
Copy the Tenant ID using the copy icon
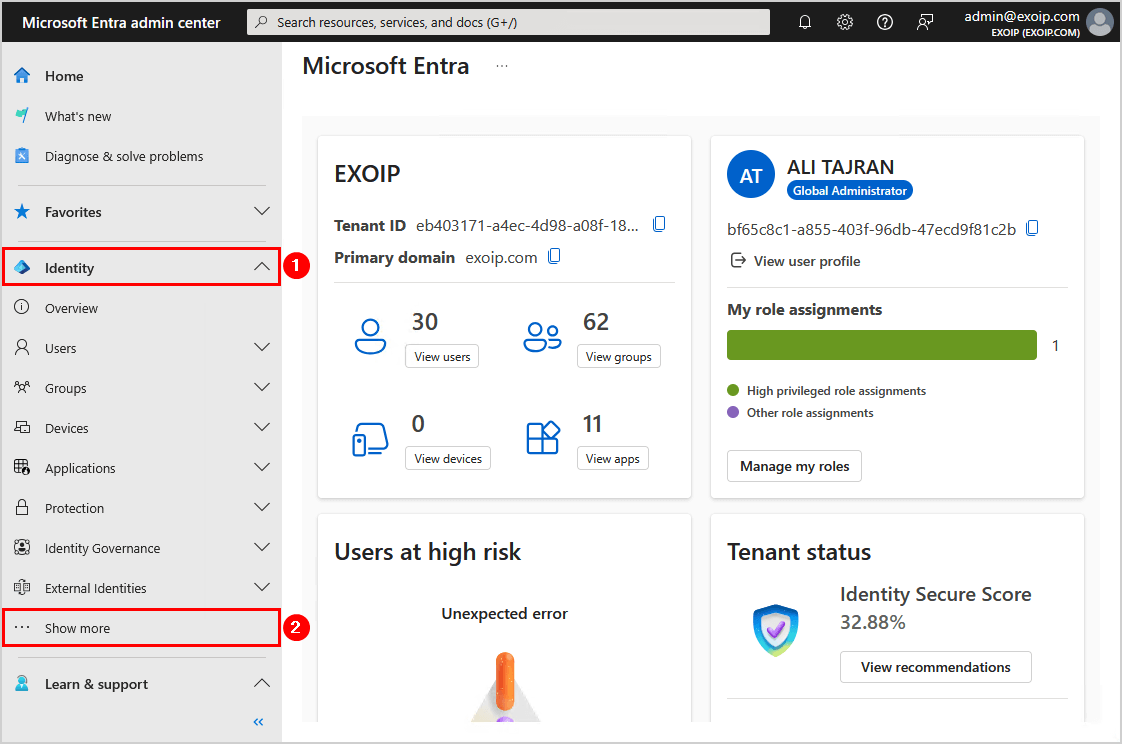(659, 223)
